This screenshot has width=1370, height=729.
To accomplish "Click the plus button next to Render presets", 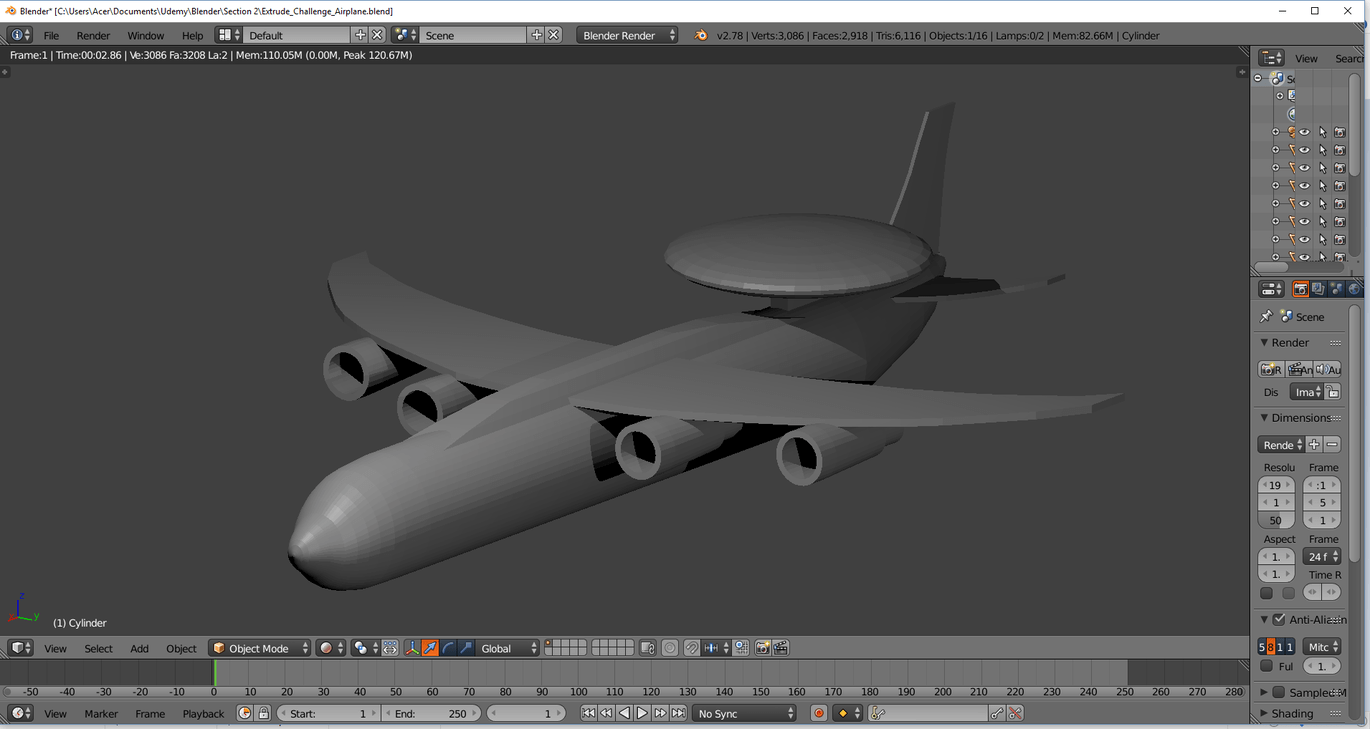I will (1313, 444).
